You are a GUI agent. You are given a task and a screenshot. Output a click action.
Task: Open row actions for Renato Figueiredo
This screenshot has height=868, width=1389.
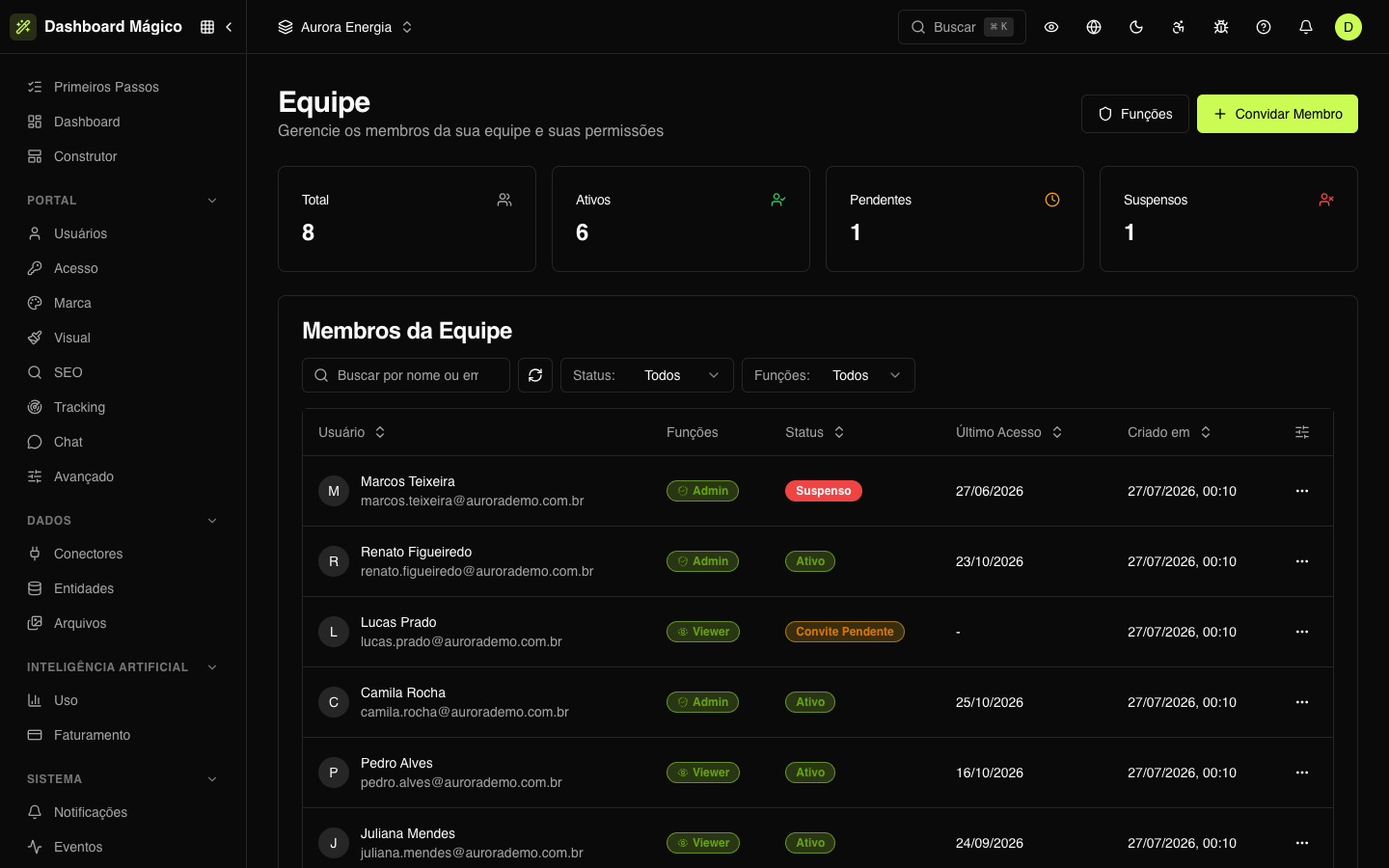coord(1302,561)
